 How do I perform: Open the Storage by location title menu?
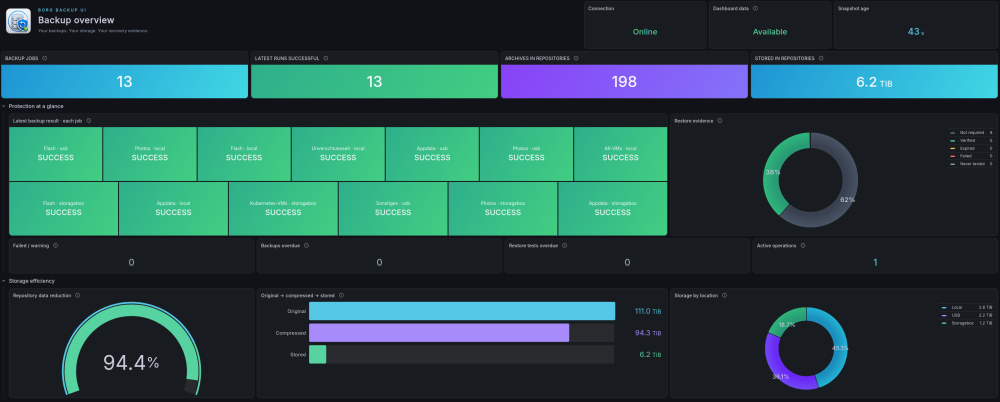click(696, 295)
